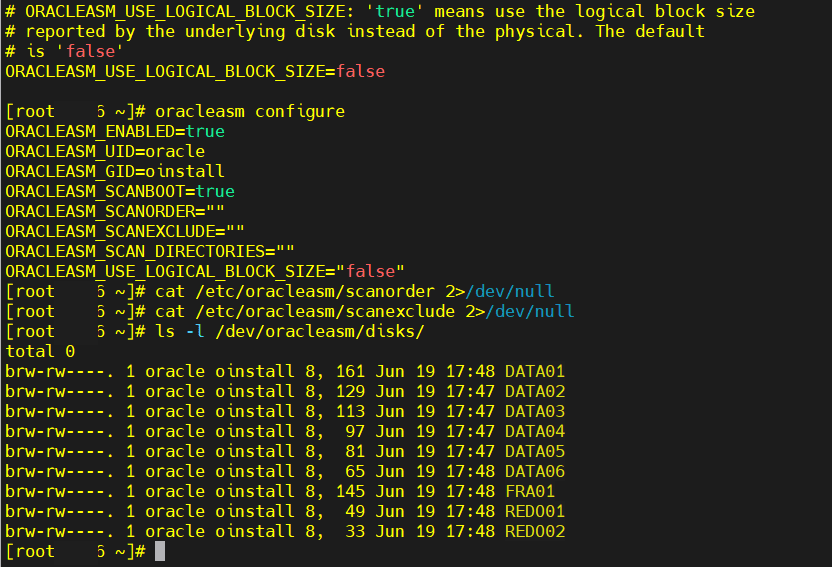Click the comment line starting '# ORACLEASM_USE_LOGICAL_BLOCK_SIZE:'
Image resolution: width=832 pixels, height=567 pixels.
380,12
